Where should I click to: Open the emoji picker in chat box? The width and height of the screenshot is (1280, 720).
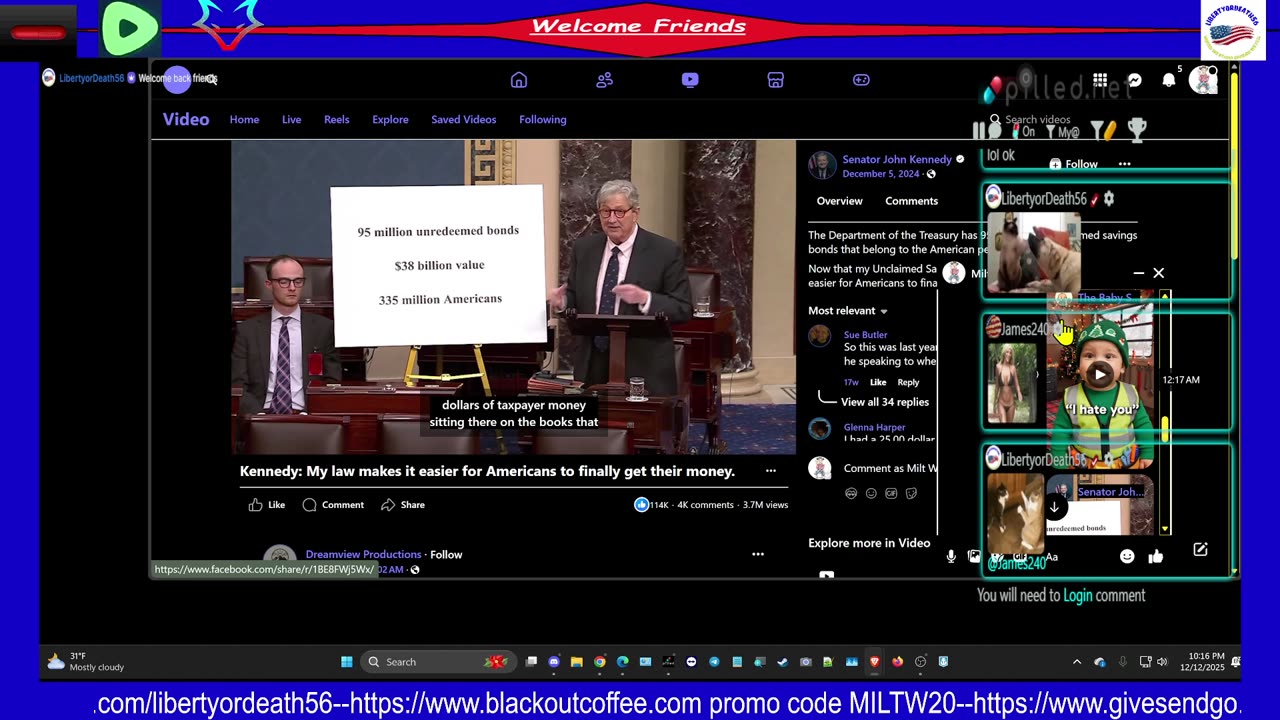coord(1127,556)
